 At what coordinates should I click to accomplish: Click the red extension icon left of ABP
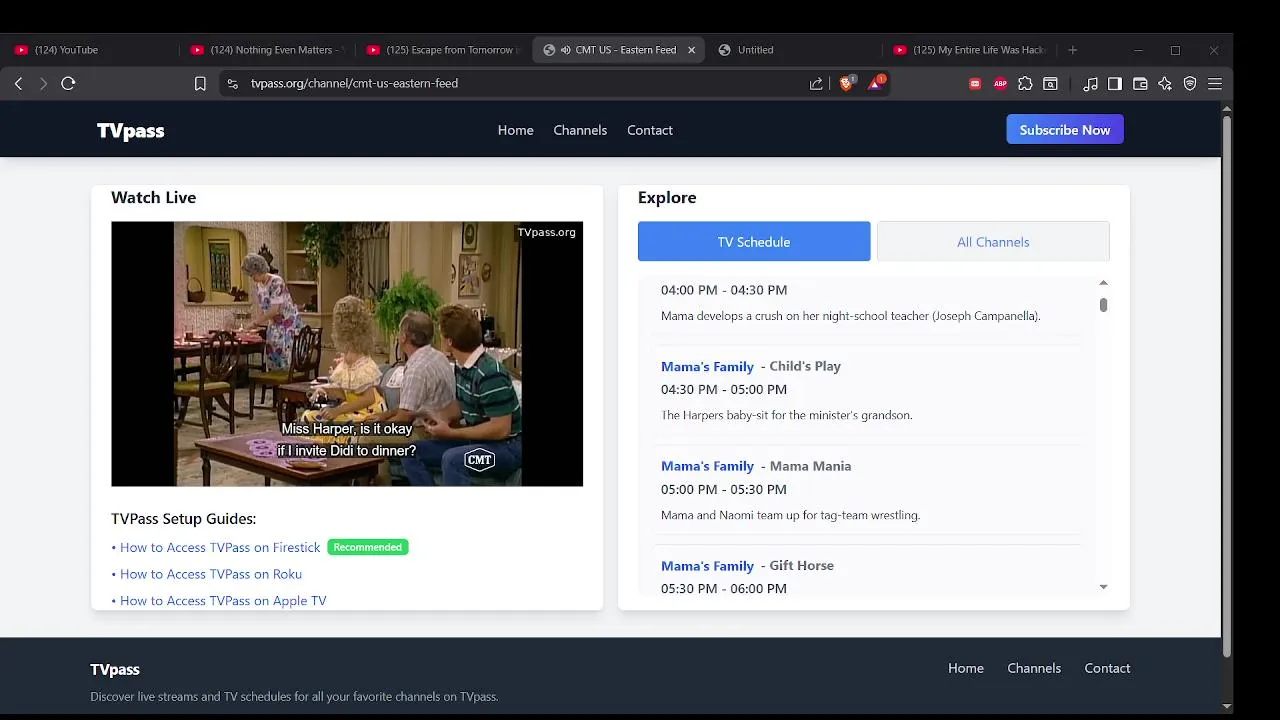pos(975,84)
